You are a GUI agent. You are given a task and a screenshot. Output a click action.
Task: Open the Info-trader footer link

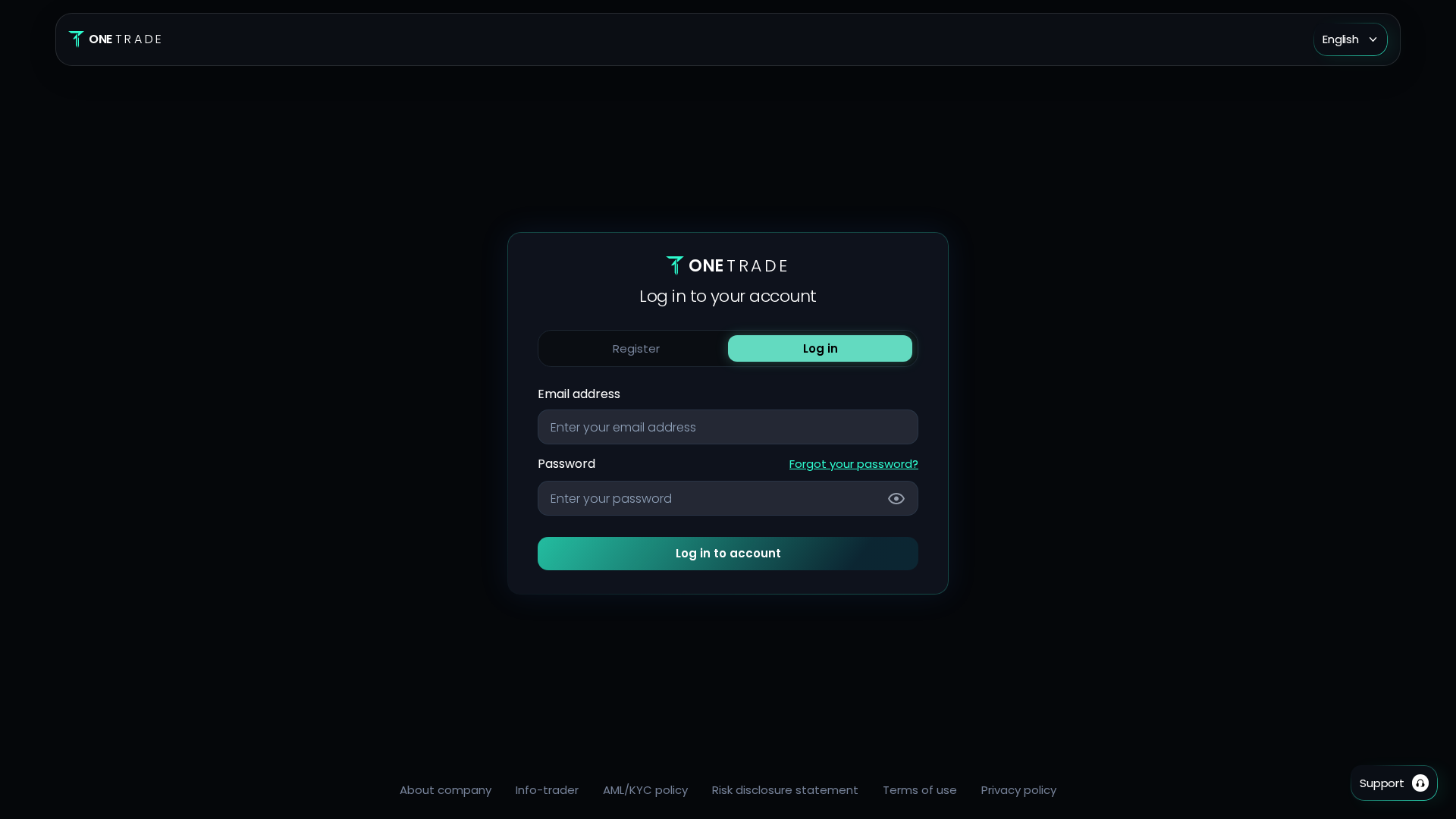pos(547,790)
